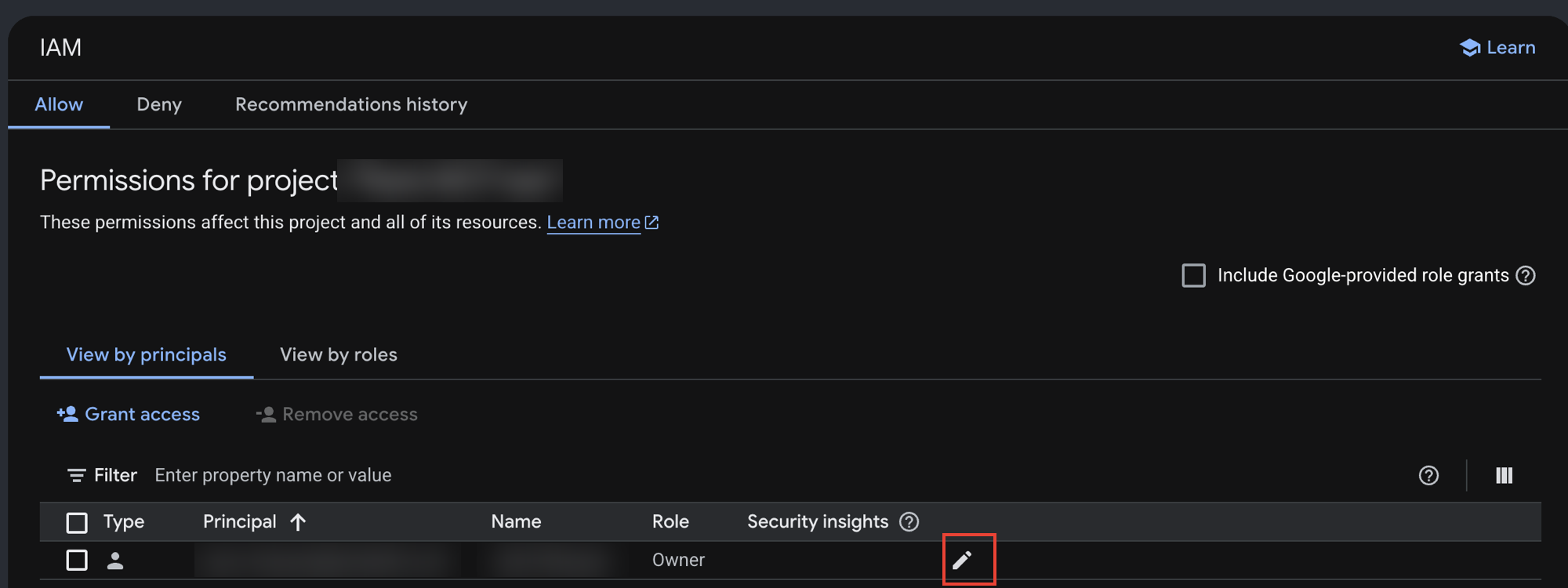Open the Recommendations history tab
The width and height of the screenshot is (1568, 588).
(351, 104)
